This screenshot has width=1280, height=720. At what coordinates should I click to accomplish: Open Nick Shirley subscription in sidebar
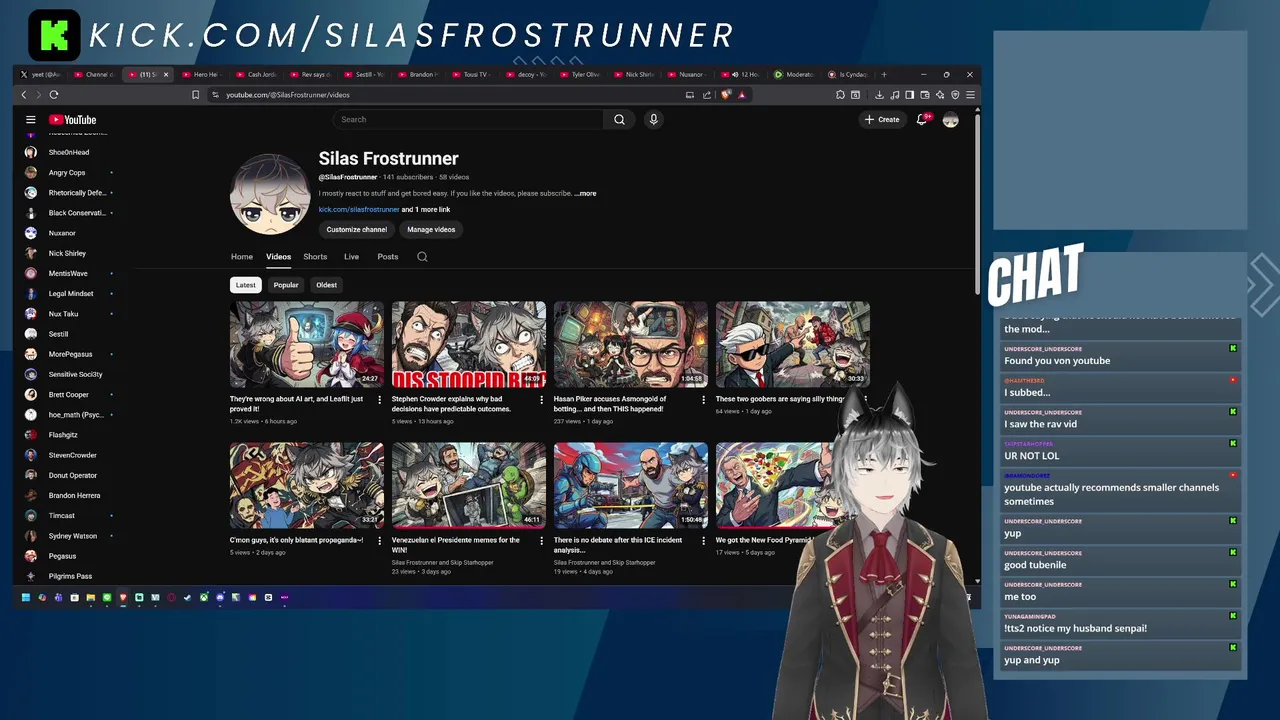coord(68,253)
